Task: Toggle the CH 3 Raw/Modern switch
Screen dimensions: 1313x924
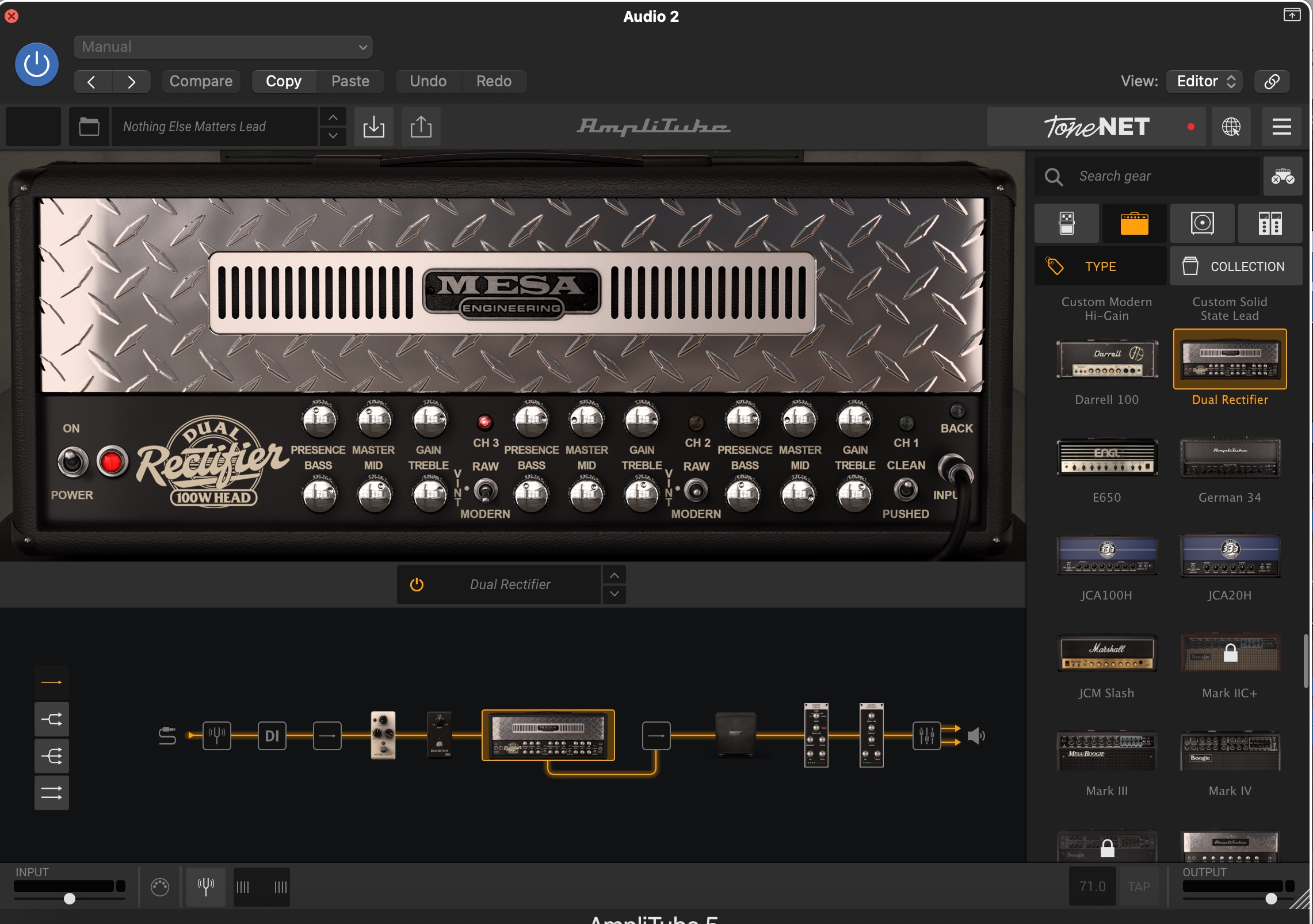Action: pos(486,491)
